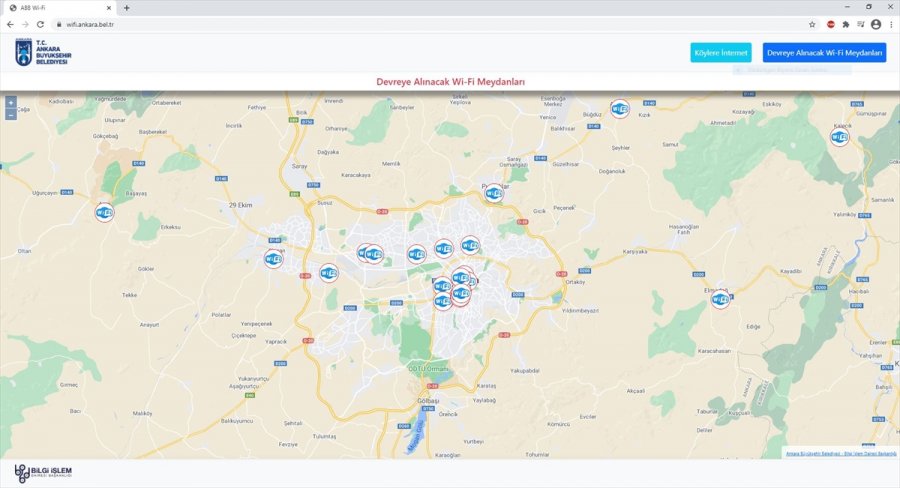Select the Wi-Fi marker between Batıkent pair and Keçiören
The height and width of the screenshot is (488, 900).
point(416,254)
